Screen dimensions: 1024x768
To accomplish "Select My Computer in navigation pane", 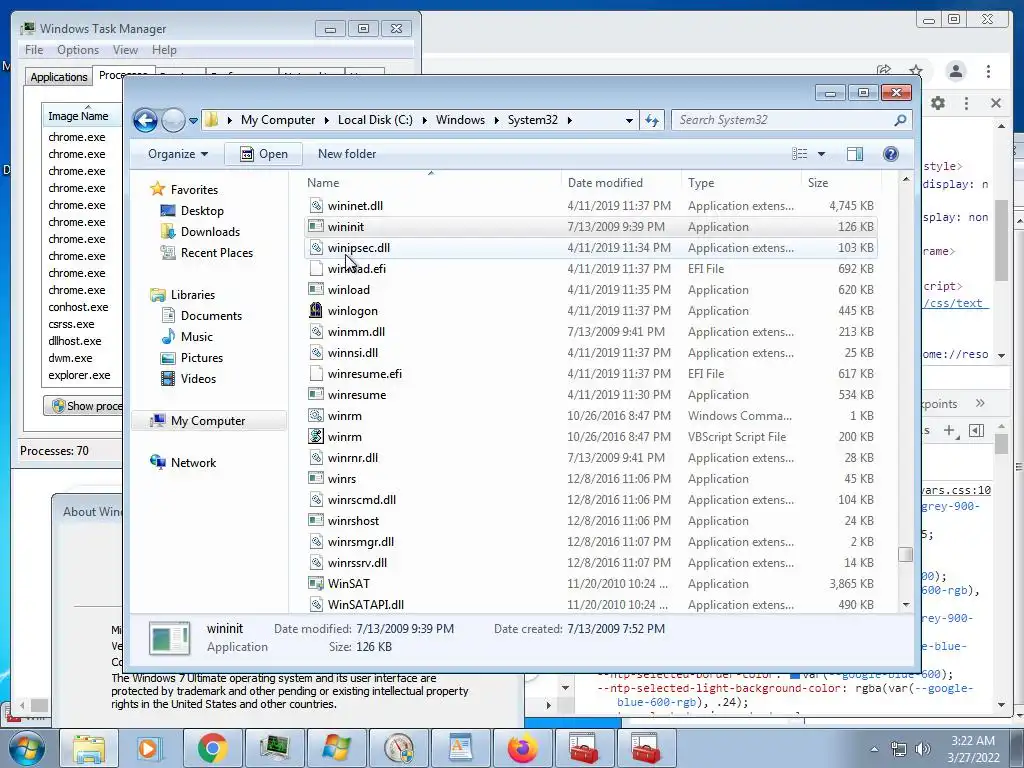I will click(208, 421).
